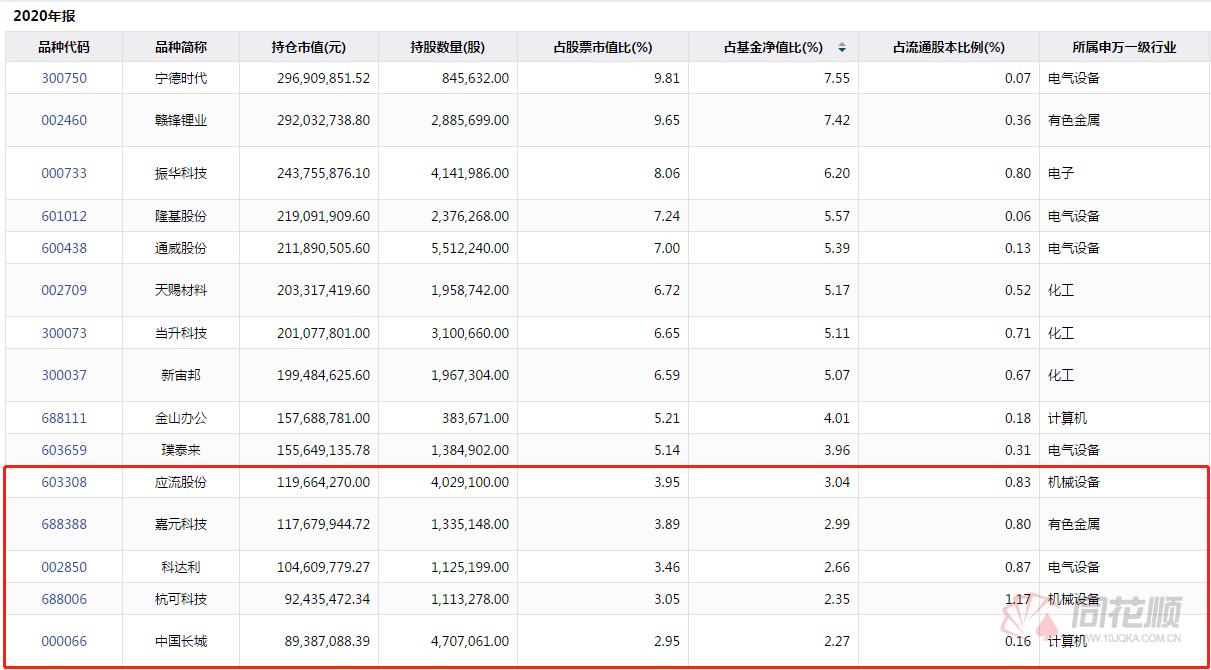
Task: Open stock code link 603659
Action: click(64, 450)
